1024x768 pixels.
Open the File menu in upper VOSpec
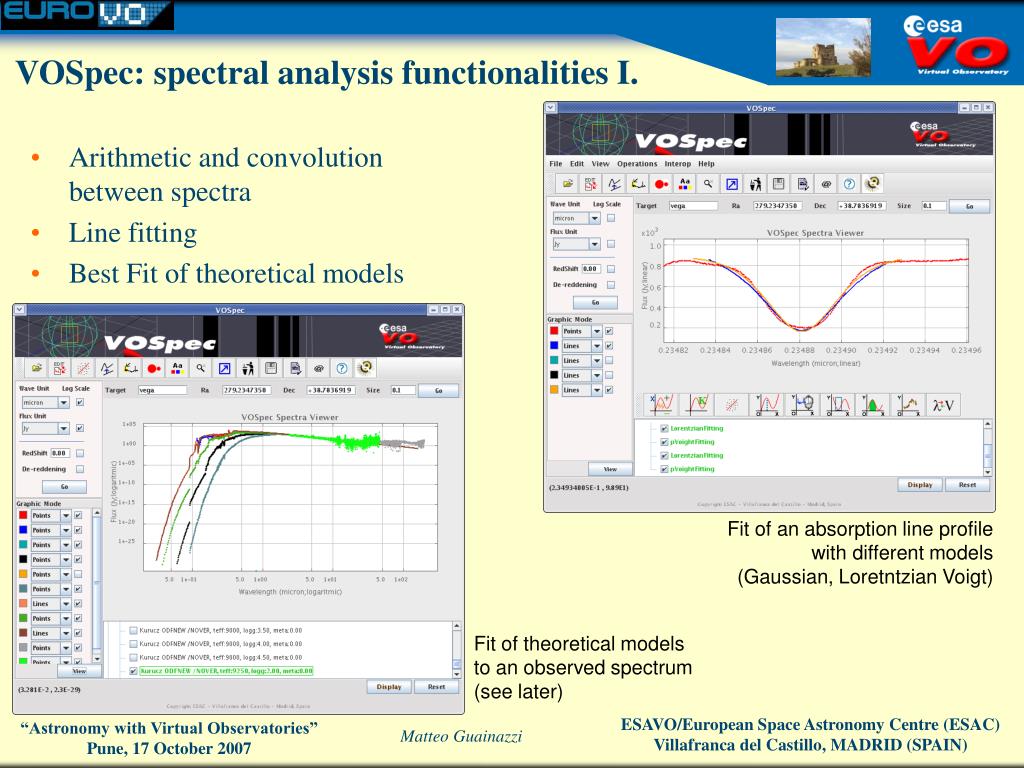tap(556, 164)
